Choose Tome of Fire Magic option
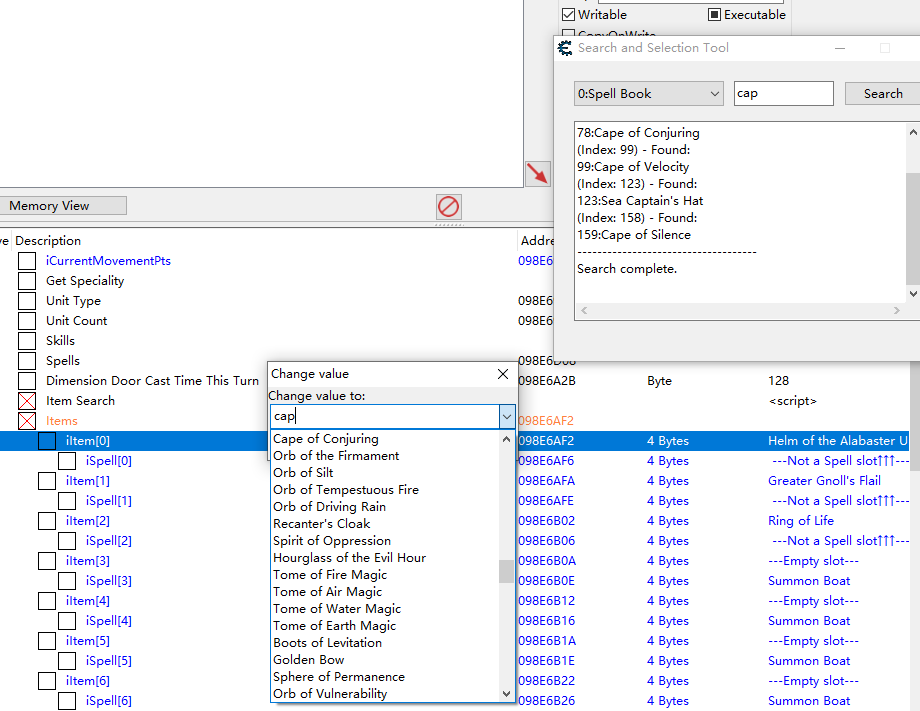 [330, 575]
